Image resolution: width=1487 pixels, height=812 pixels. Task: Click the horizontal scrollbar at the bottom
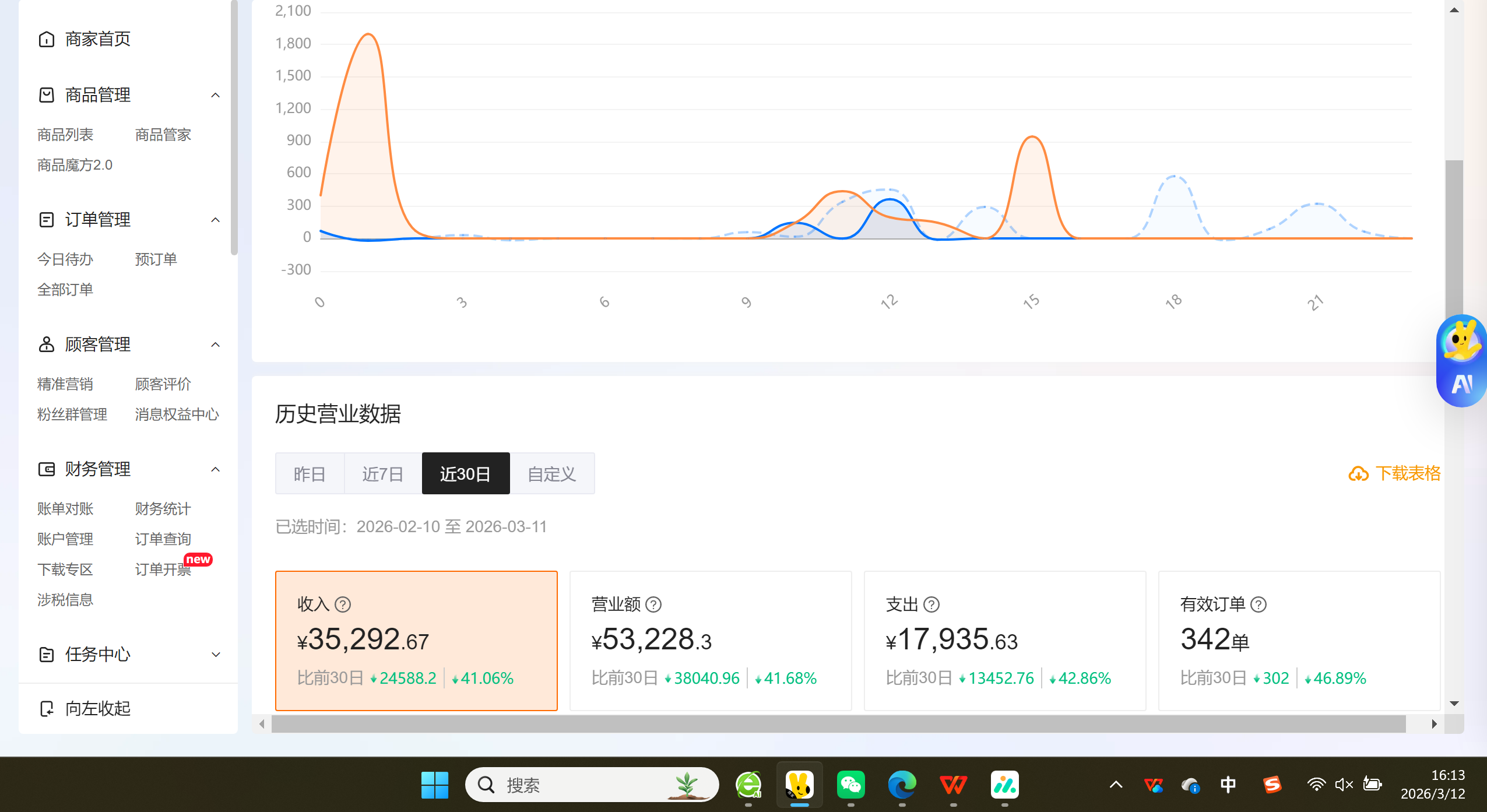838,723
